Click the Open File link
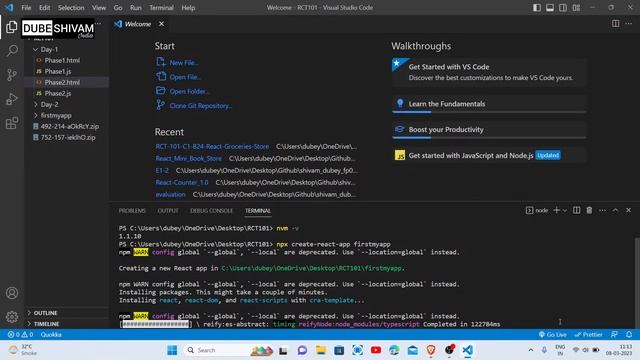This screenshot has height=360, width=640. coord(179,77)
